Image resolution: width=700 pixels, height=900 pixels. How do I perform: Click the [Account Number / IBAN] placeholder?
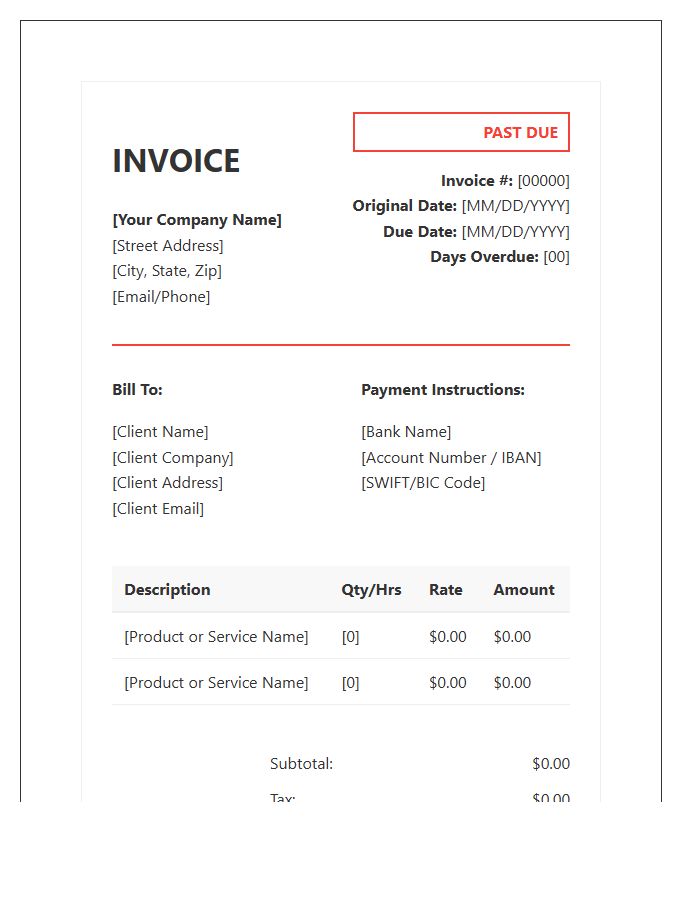coord(452,457)
